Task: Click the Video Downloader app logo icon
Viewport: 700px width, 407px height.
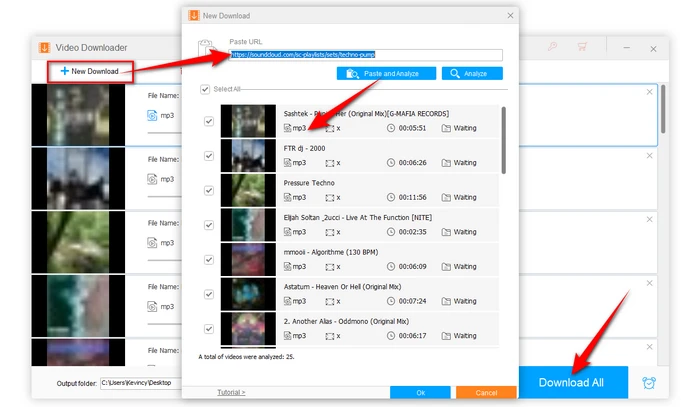Action: click(44, 48)
